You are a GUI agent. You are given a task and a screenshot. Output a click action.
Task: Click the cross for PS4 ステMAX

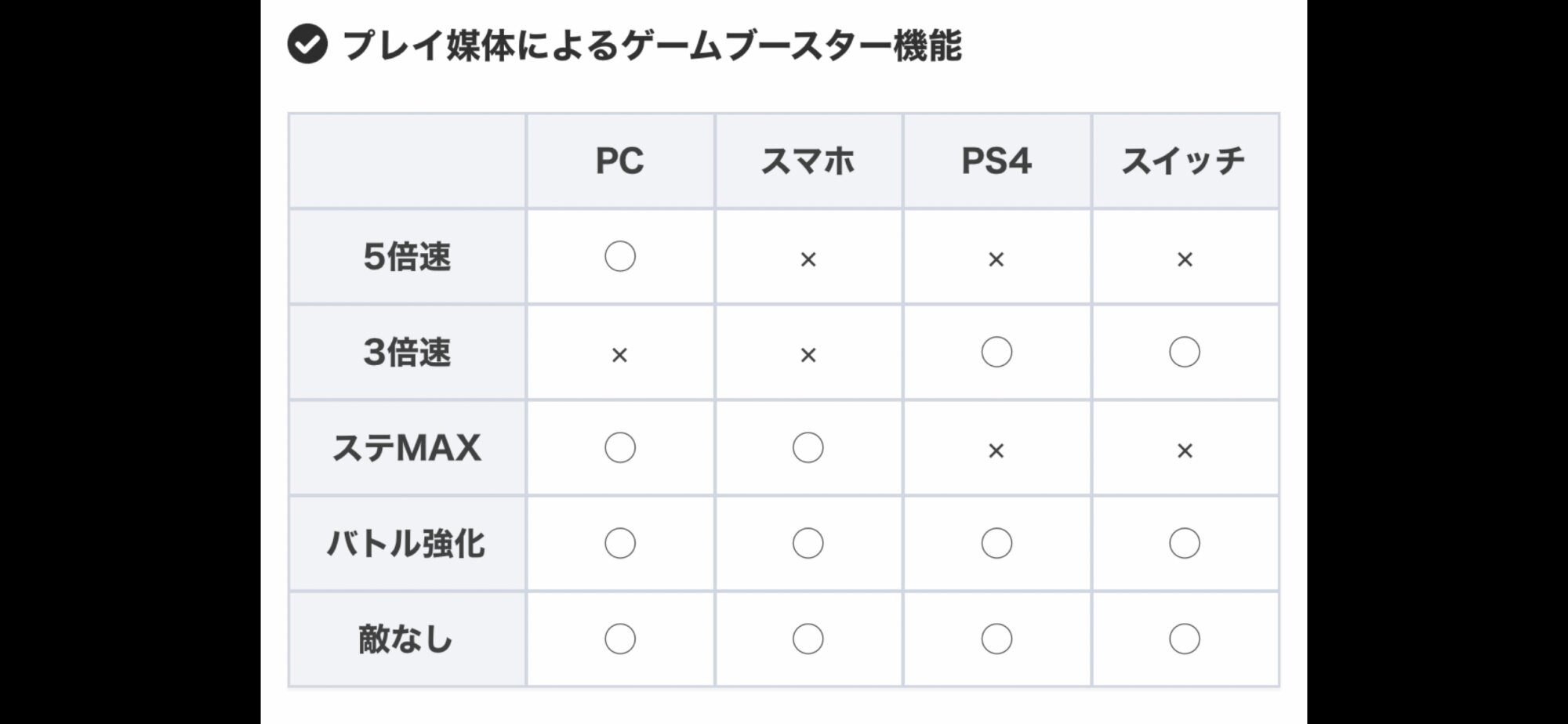pos(996,451)
